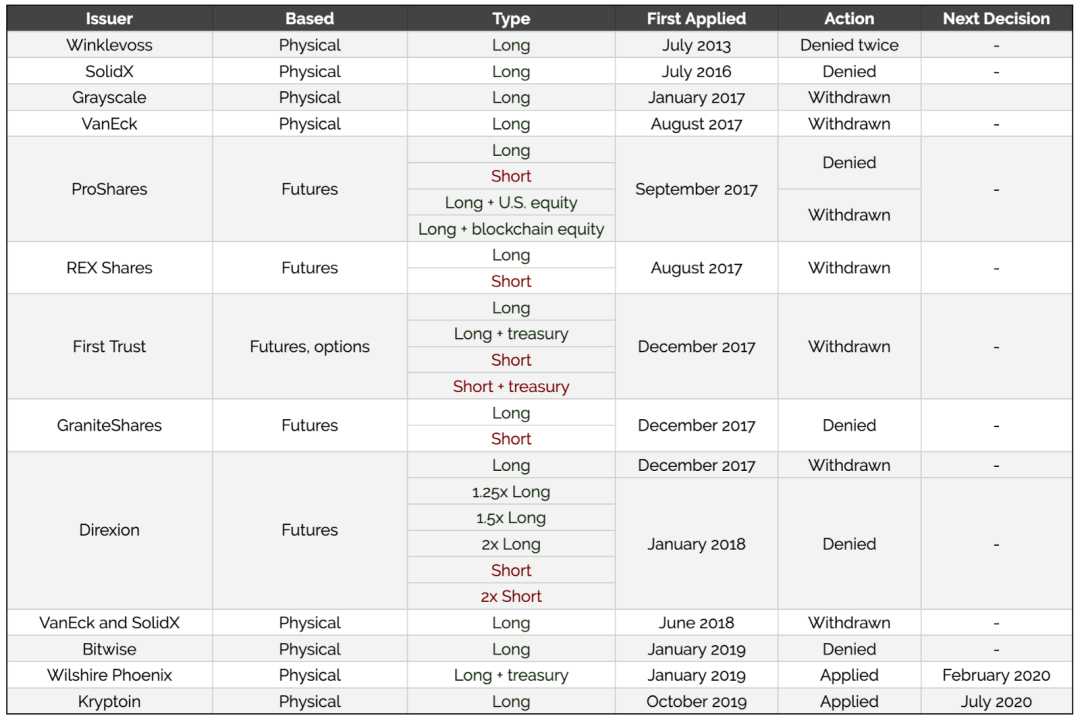Select the GraniteShares issuer cell

click(109, 425)
